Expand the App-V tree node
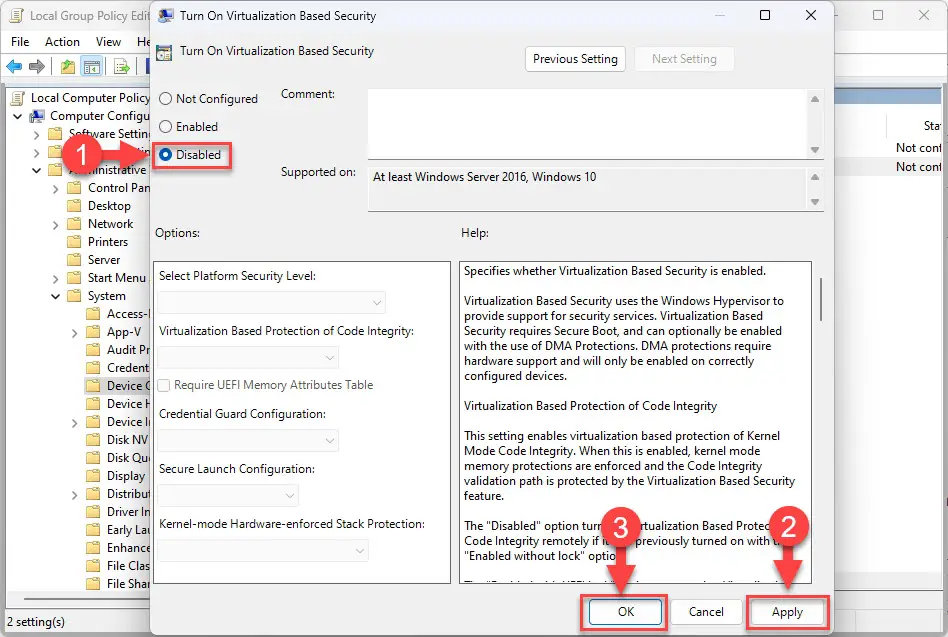 tap(74, 332)
